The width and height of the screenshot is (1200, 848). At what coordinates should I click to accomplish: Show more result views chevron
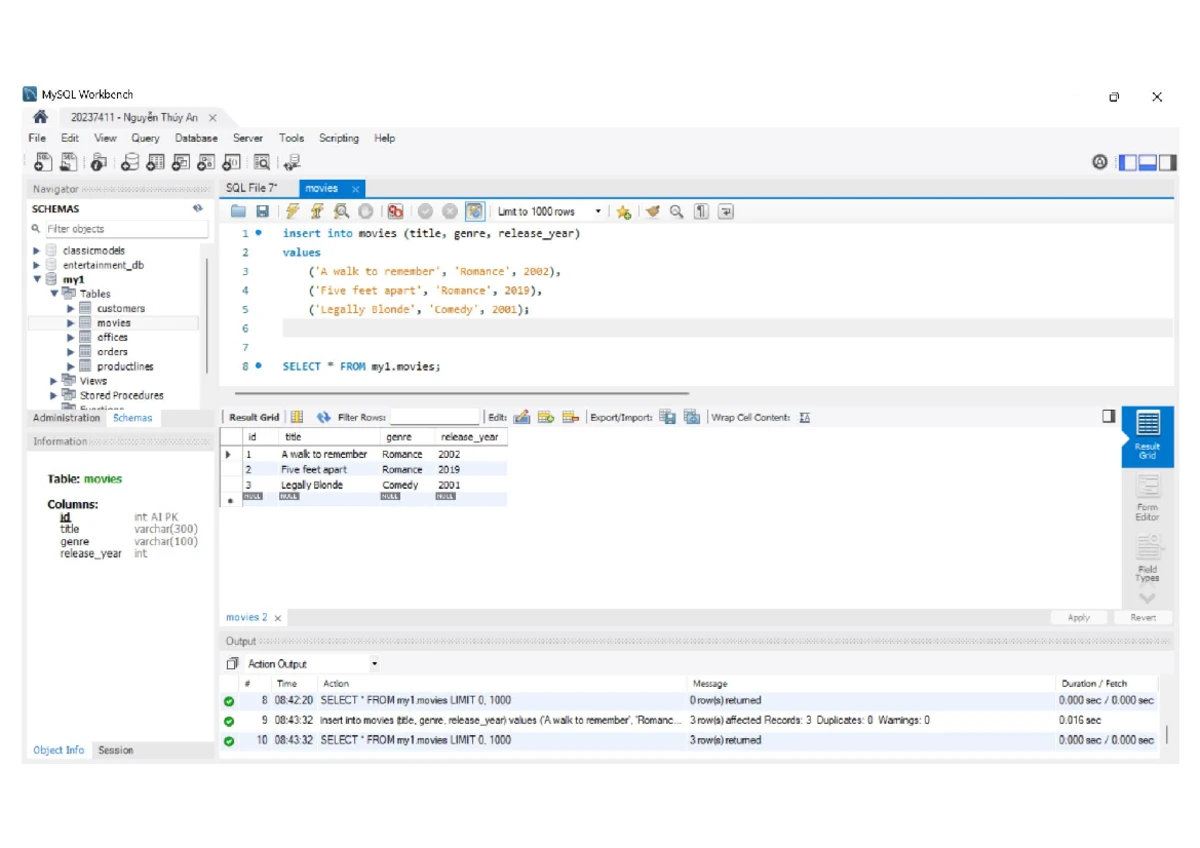(x=1147, y=598)
